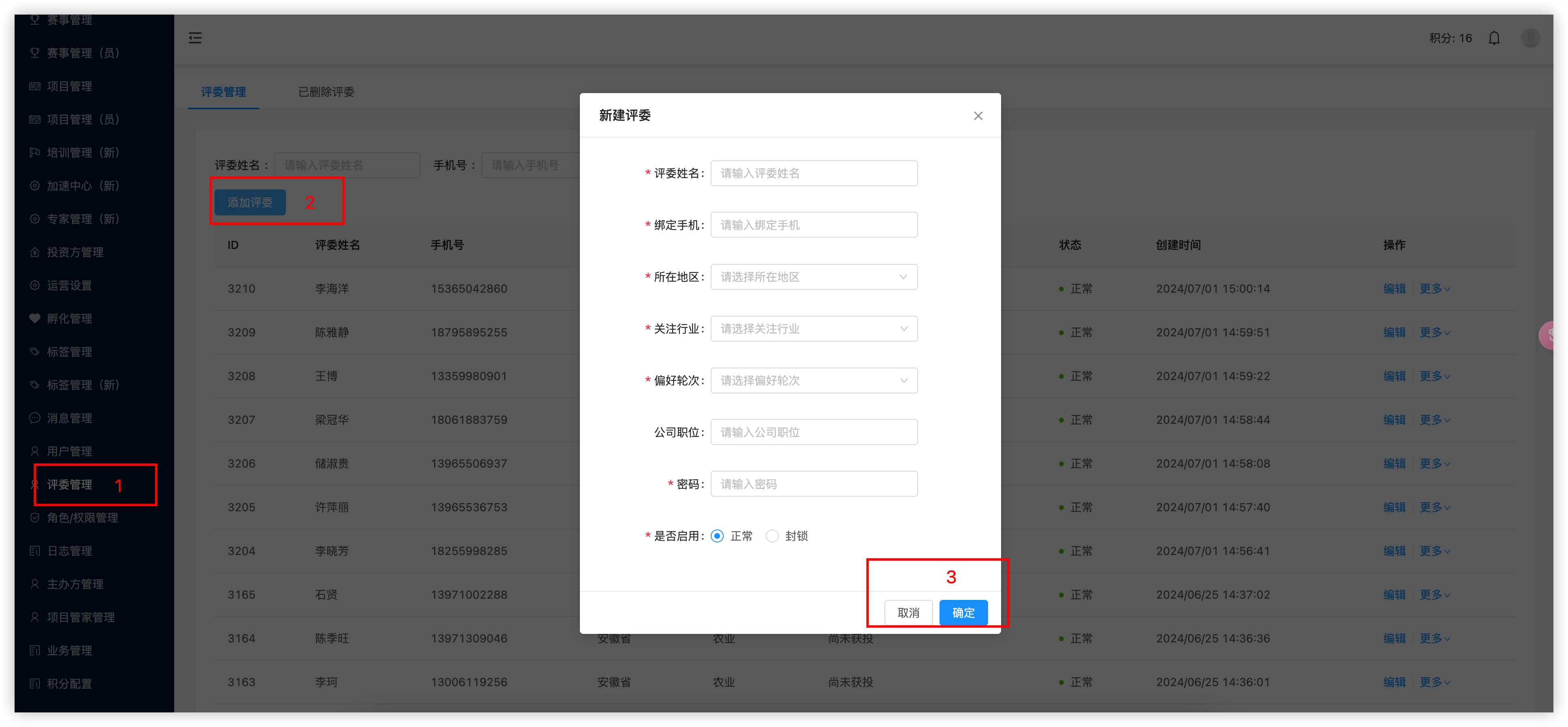
Task: Expand the 所在地区 dropdown
Action: (x=814, y=277)
